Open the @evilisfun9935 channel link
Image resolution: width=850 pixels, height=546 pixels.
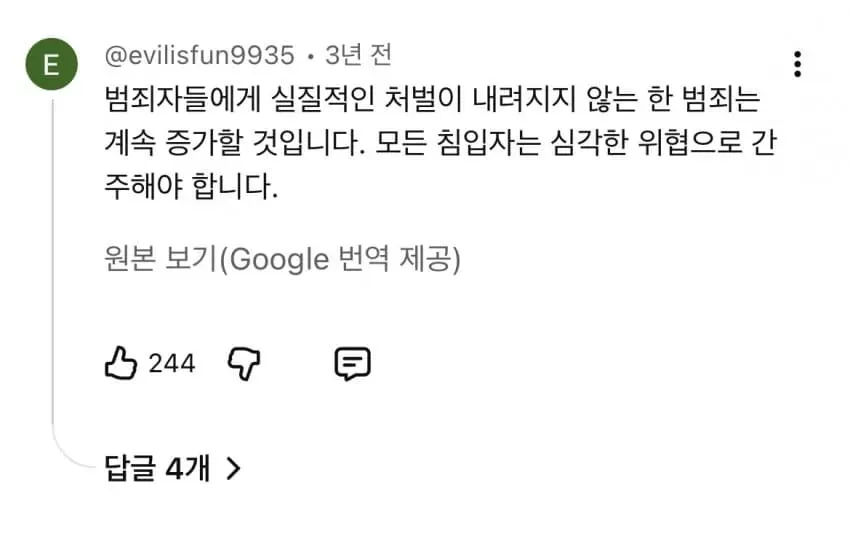click(x=199, y=55)
